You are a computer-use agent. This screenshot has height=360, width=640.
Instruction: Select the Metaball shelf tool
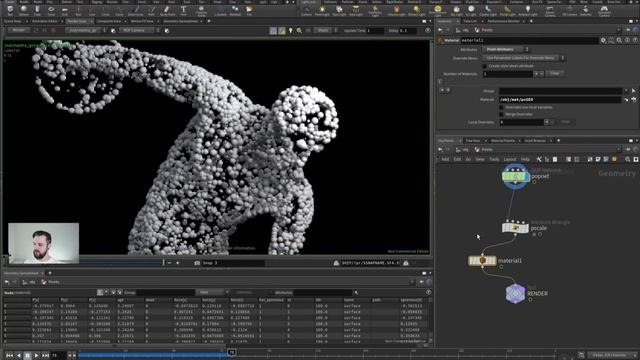tap(235, 11)
